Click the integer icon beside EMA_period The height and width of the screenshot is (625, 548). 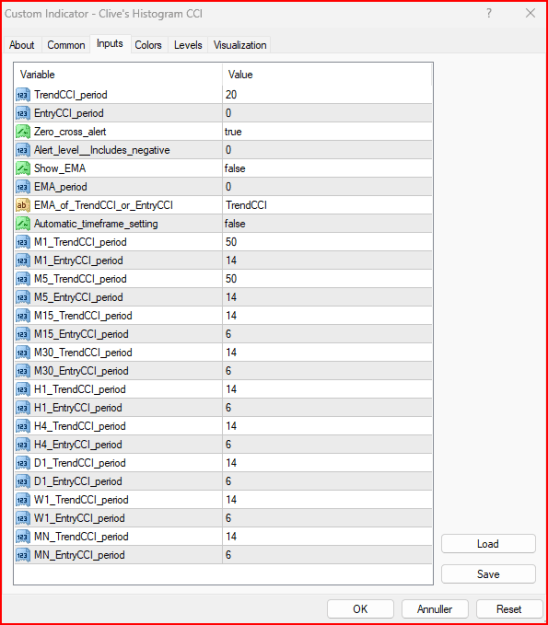(23, 187)
